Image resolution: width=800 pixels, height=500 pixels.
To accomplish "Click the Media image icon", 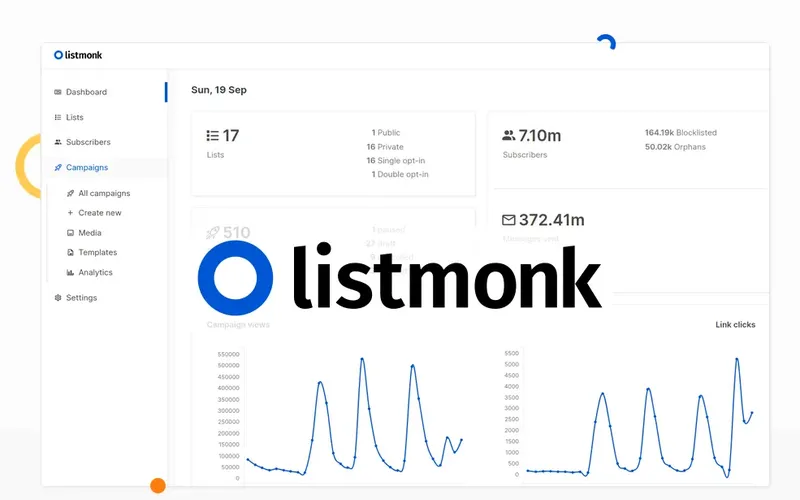I will click(70, 233).
